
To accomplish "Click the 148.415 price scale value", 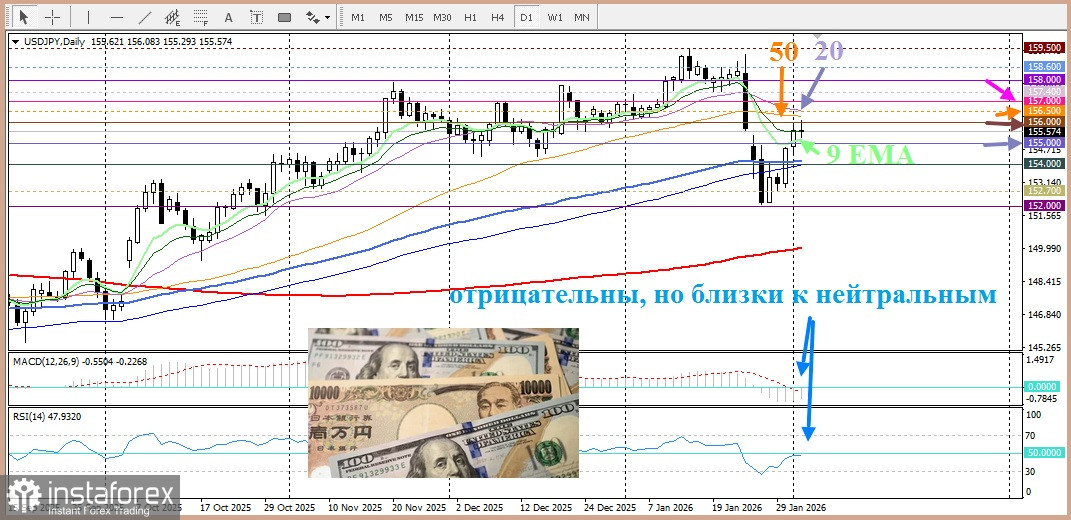I will coord(1044,282).
